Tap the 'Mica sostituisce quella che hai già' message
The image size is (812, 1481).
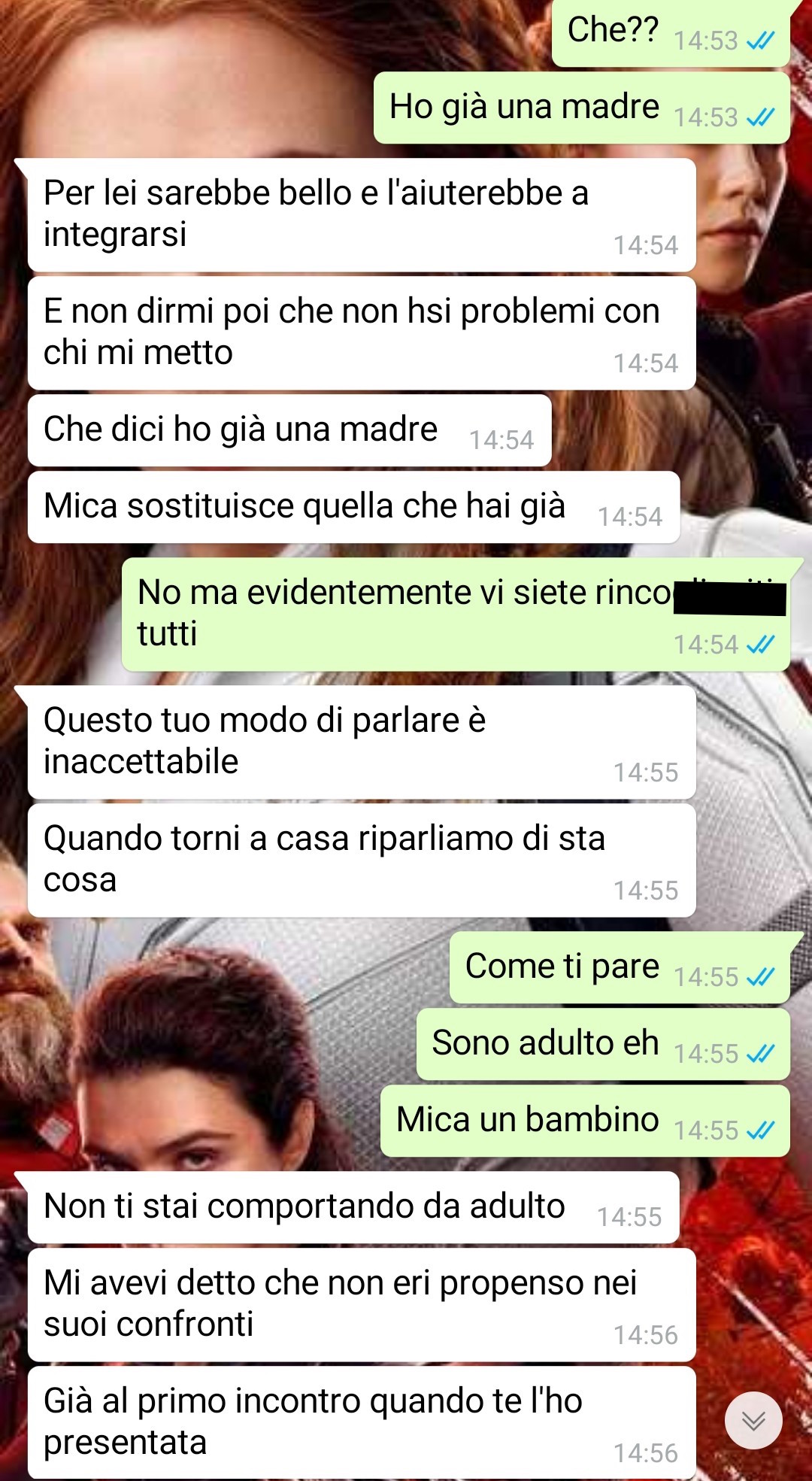354,507
